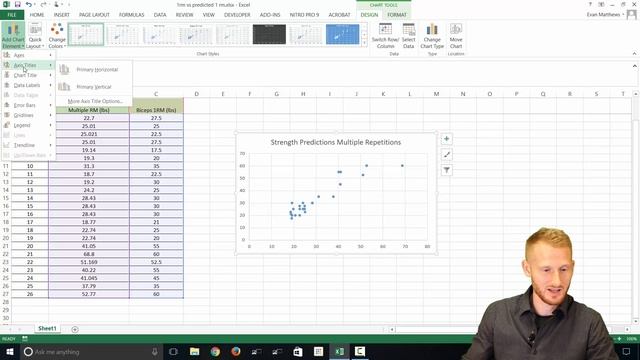This screenshot has height=360, width=640.
Task: Select the first chart style thumbnail
Action: pos(86,34)
